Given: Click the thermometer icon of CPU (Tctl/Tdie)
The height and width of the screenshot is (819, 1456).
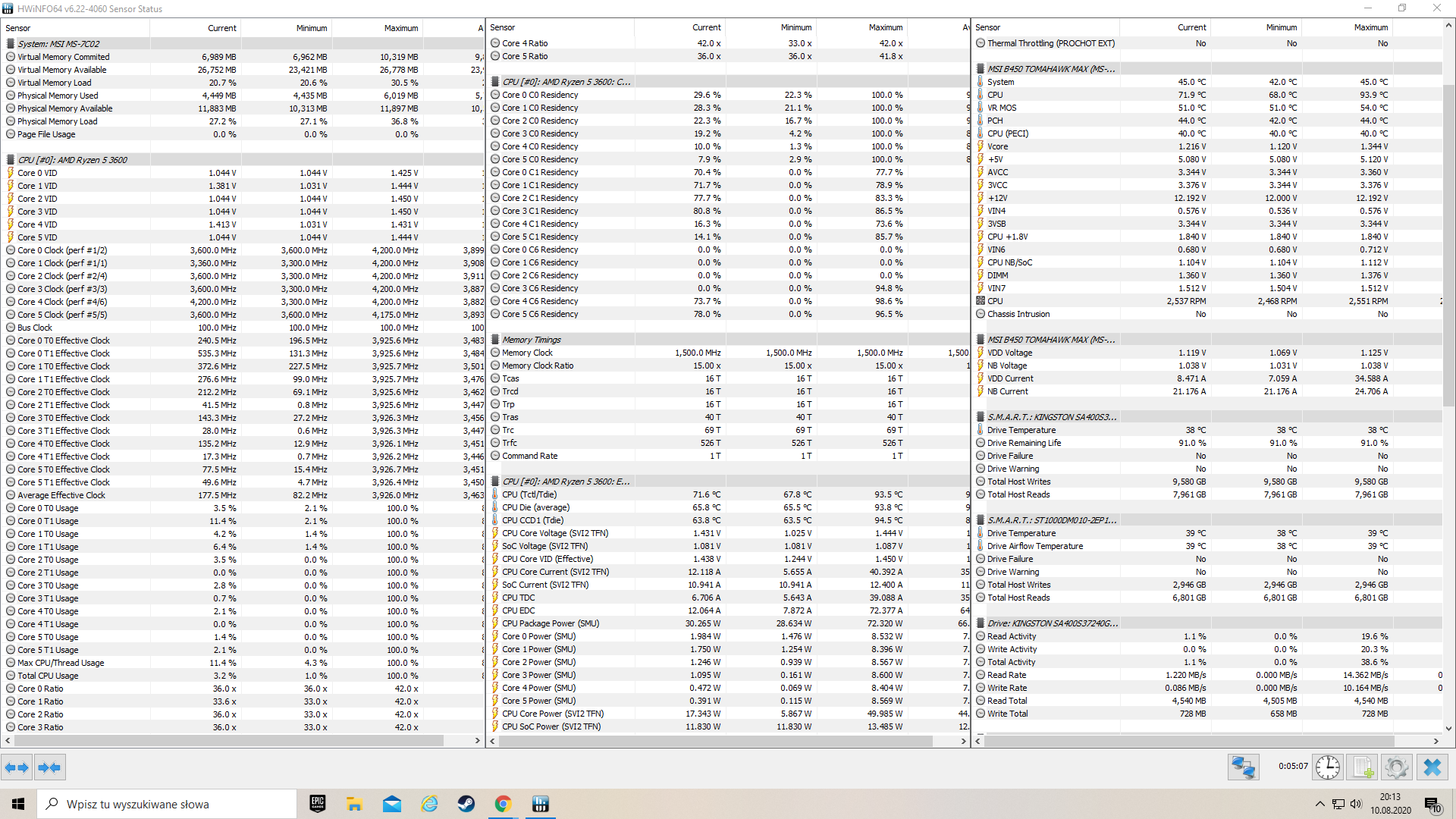Looking at the screenshot, I should pyautogui.click(x=495, y=494).
